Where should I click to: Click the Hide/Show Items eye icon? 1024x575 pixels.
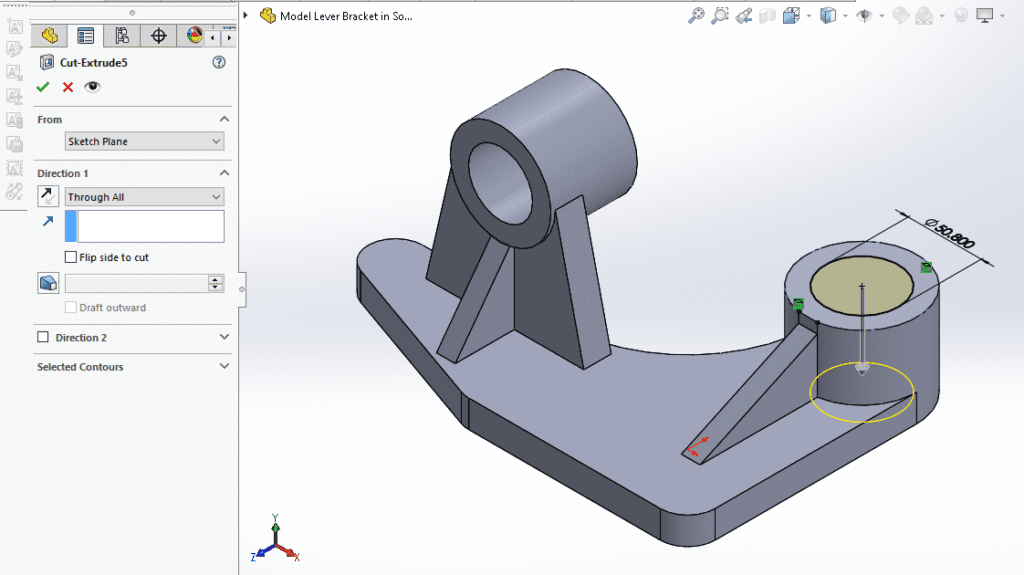864,16
